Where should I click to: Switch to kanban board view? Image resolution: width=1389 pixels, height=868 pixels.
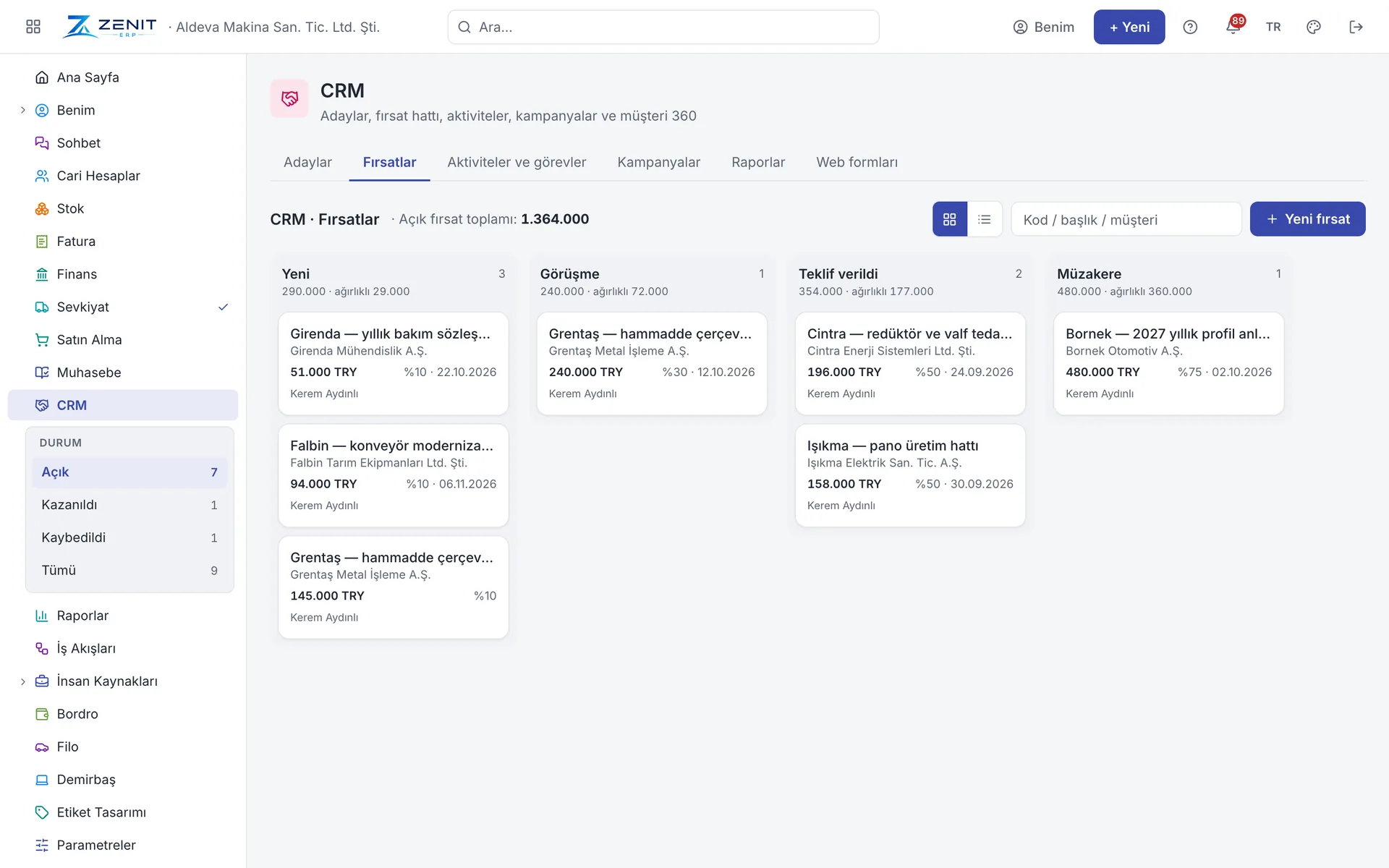[x=950, y=219]
